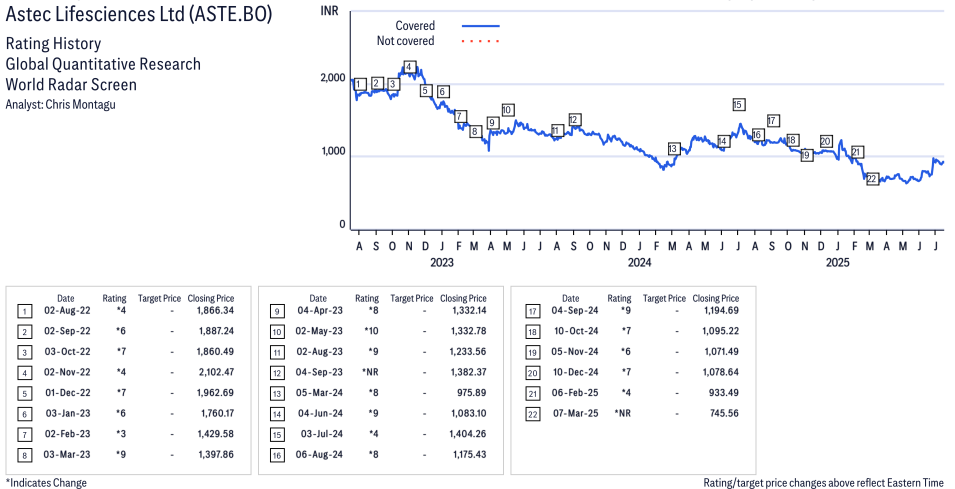Screen dimensions: 955x489
Task: Select the date '02-Nov-22' in the table
Action: click(x=67, y=372)
